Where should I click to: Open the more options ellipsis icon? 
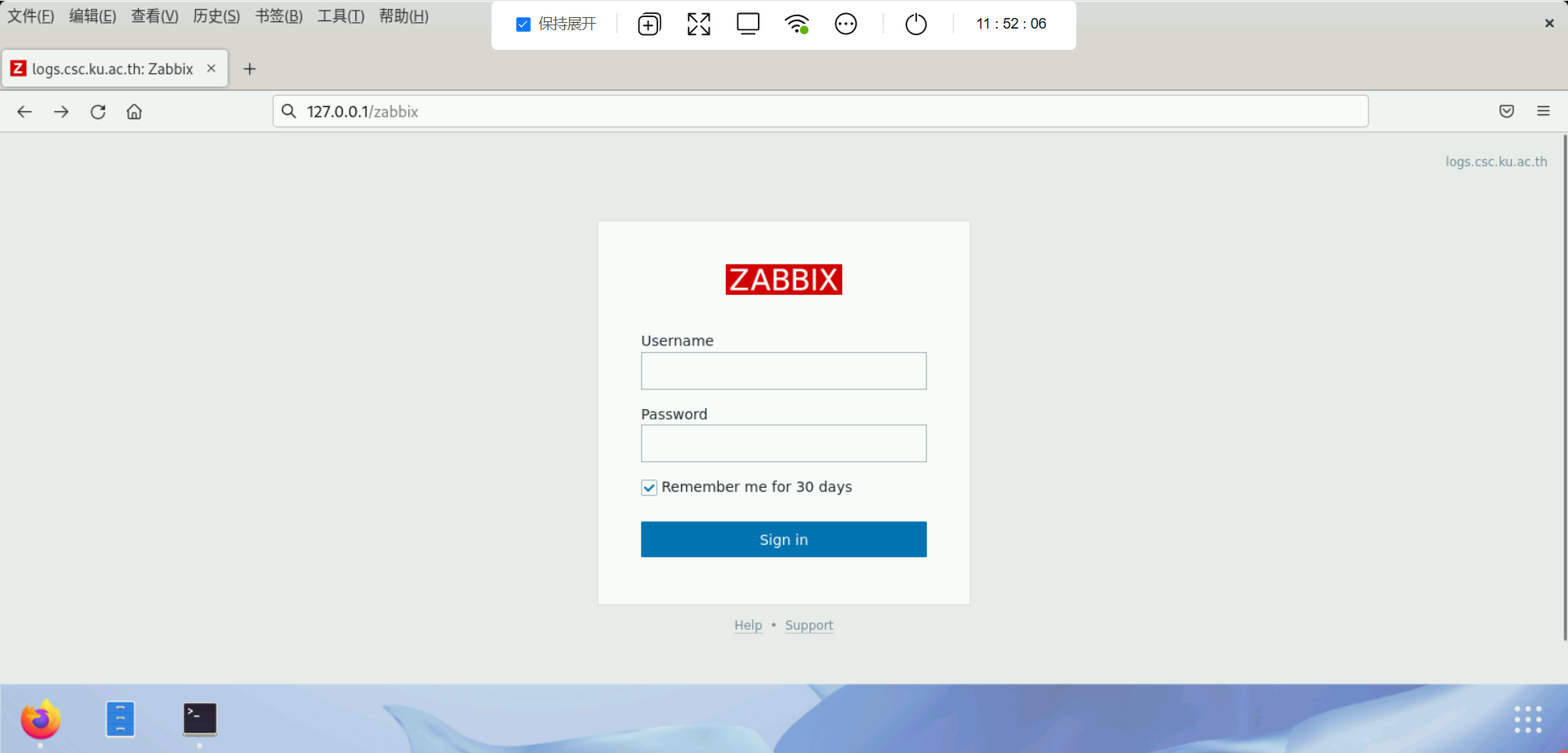pos(846,25)
